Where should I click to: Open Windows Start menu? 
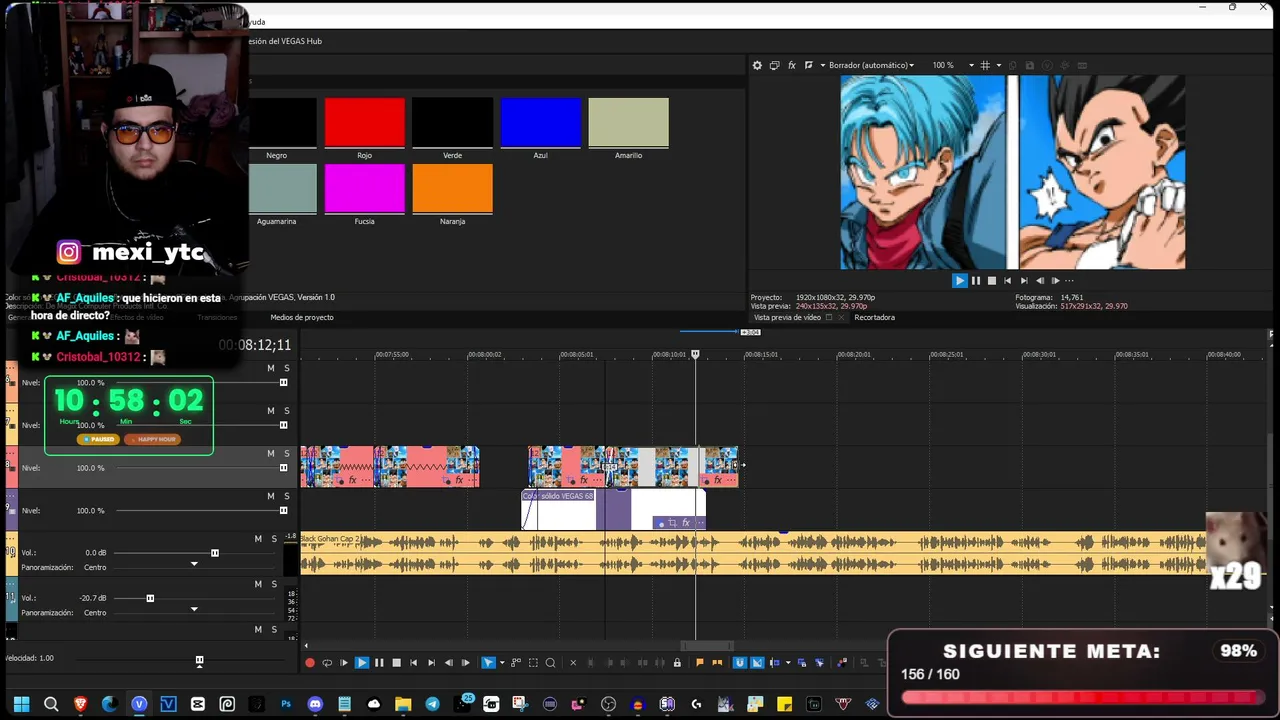pos(22,704)
